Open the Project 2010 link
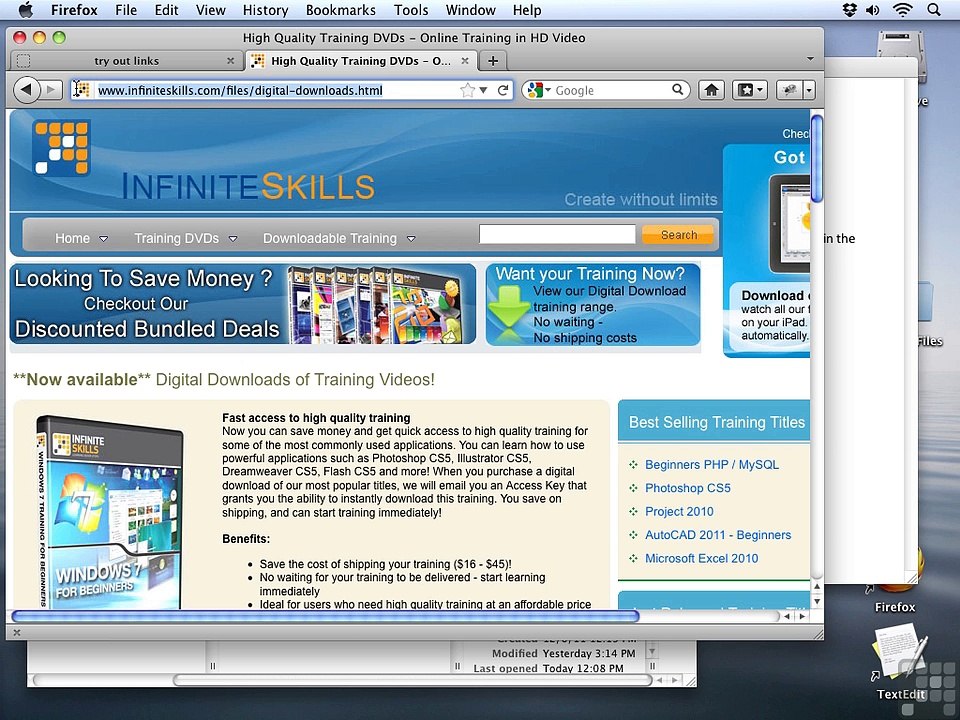The height and width of the screenshot is (720, 960). pyautogui.click(x=679, y=511)
